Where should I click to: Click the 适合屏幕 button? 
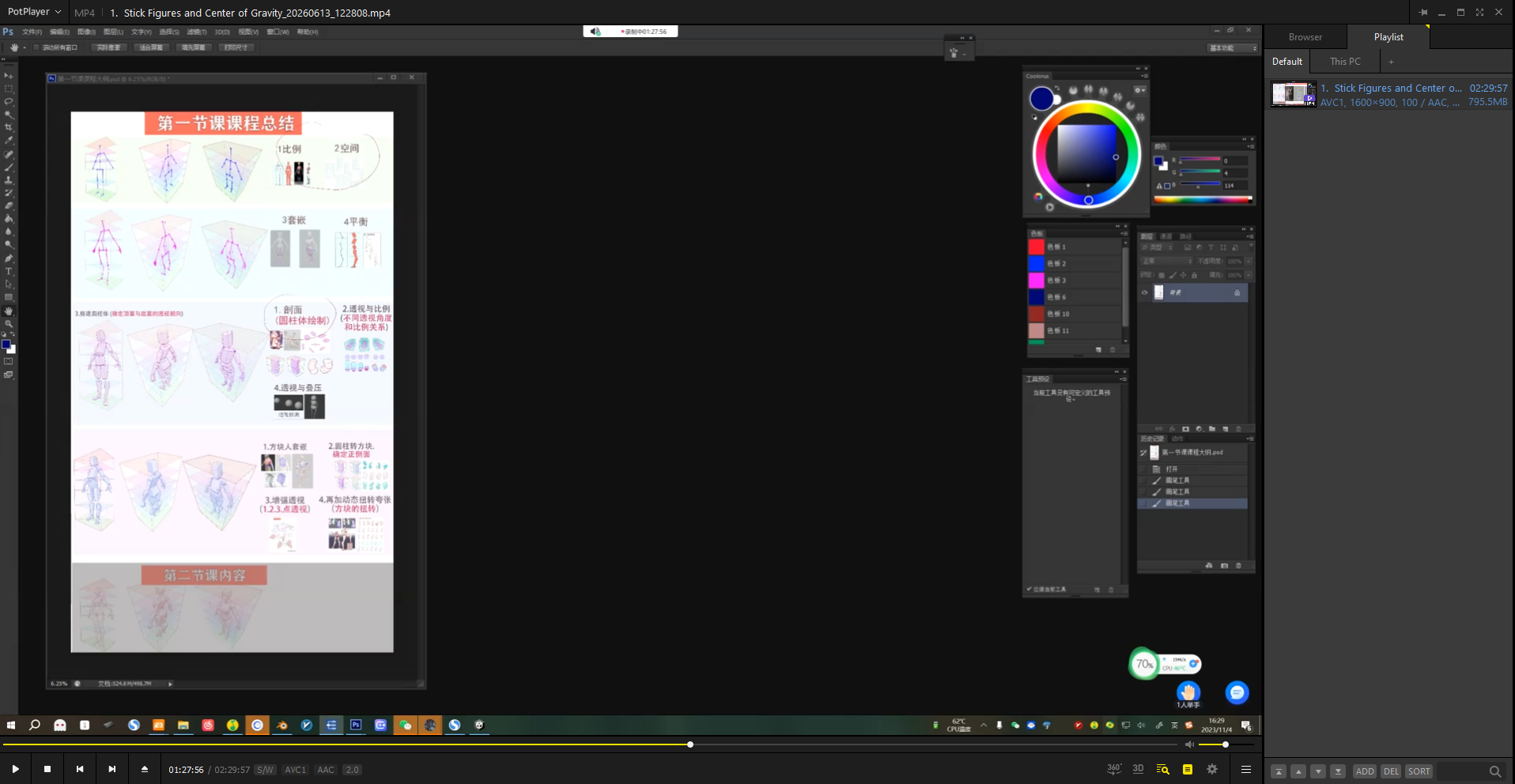coord(150,47)
